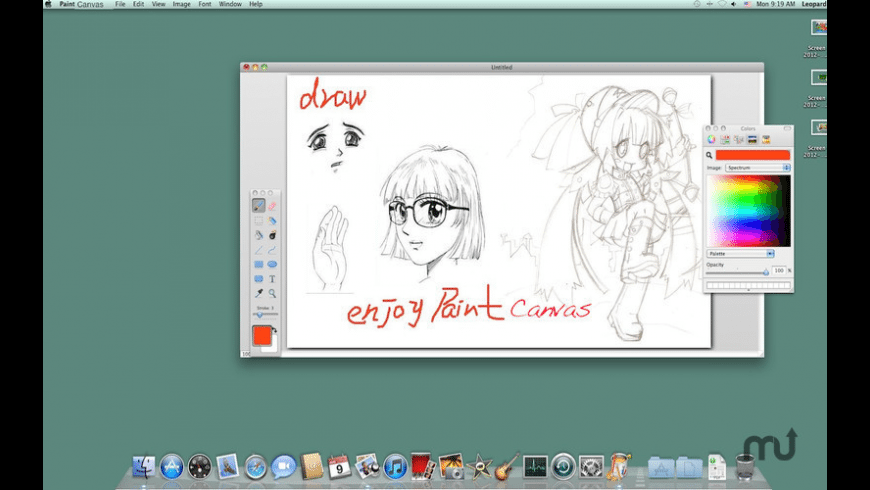Open the Edit menu
870x490 pixels.
click(x=138, y=4)
